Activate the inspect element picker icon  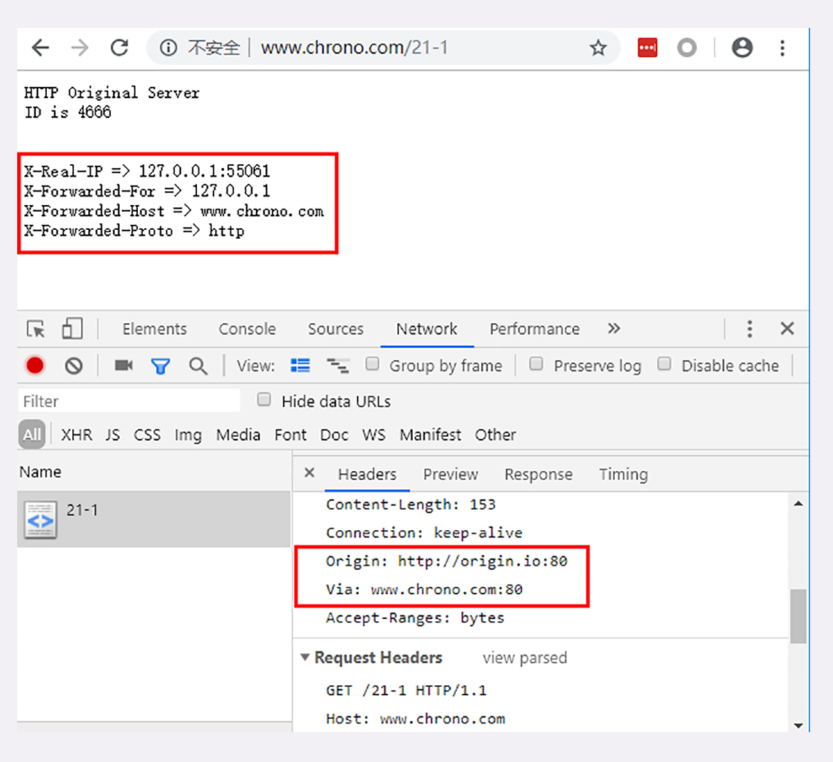click(36, 329)
